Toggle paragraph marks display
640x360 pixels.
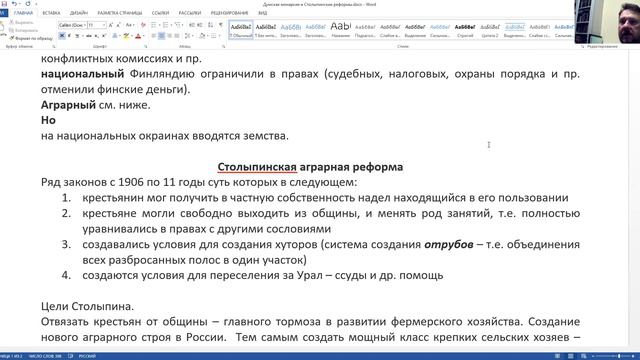point(221,25)
